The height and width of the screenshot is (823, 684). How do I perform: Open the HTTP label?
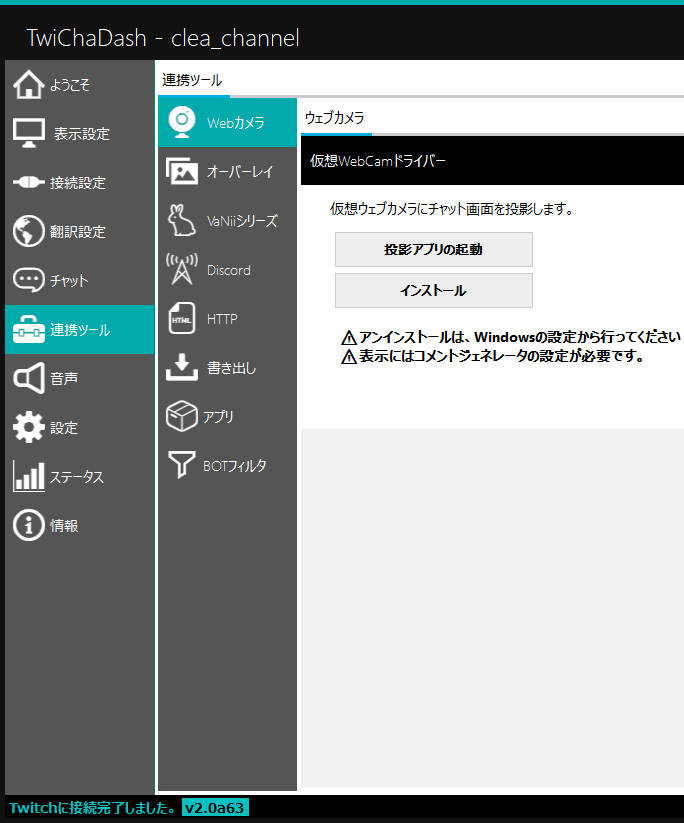pyautogui.click(x=222, y=319)
